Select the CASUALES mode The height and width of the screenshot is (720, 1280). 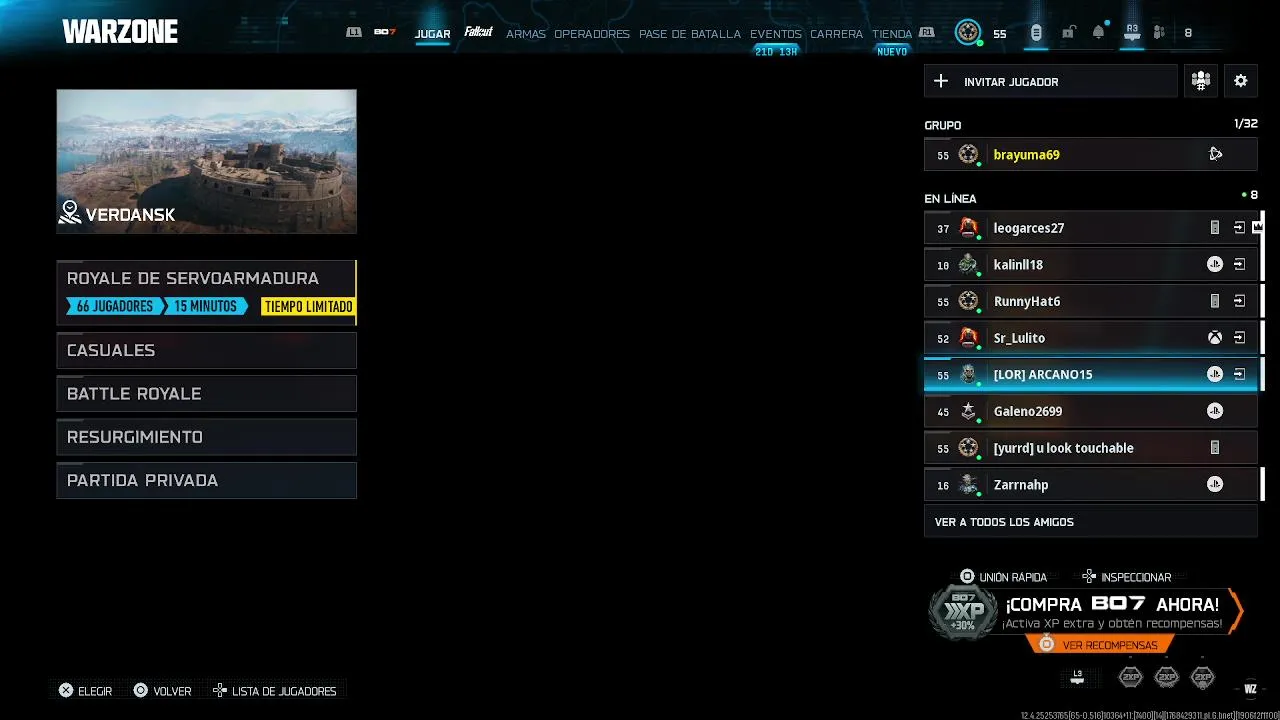(206, 350)
